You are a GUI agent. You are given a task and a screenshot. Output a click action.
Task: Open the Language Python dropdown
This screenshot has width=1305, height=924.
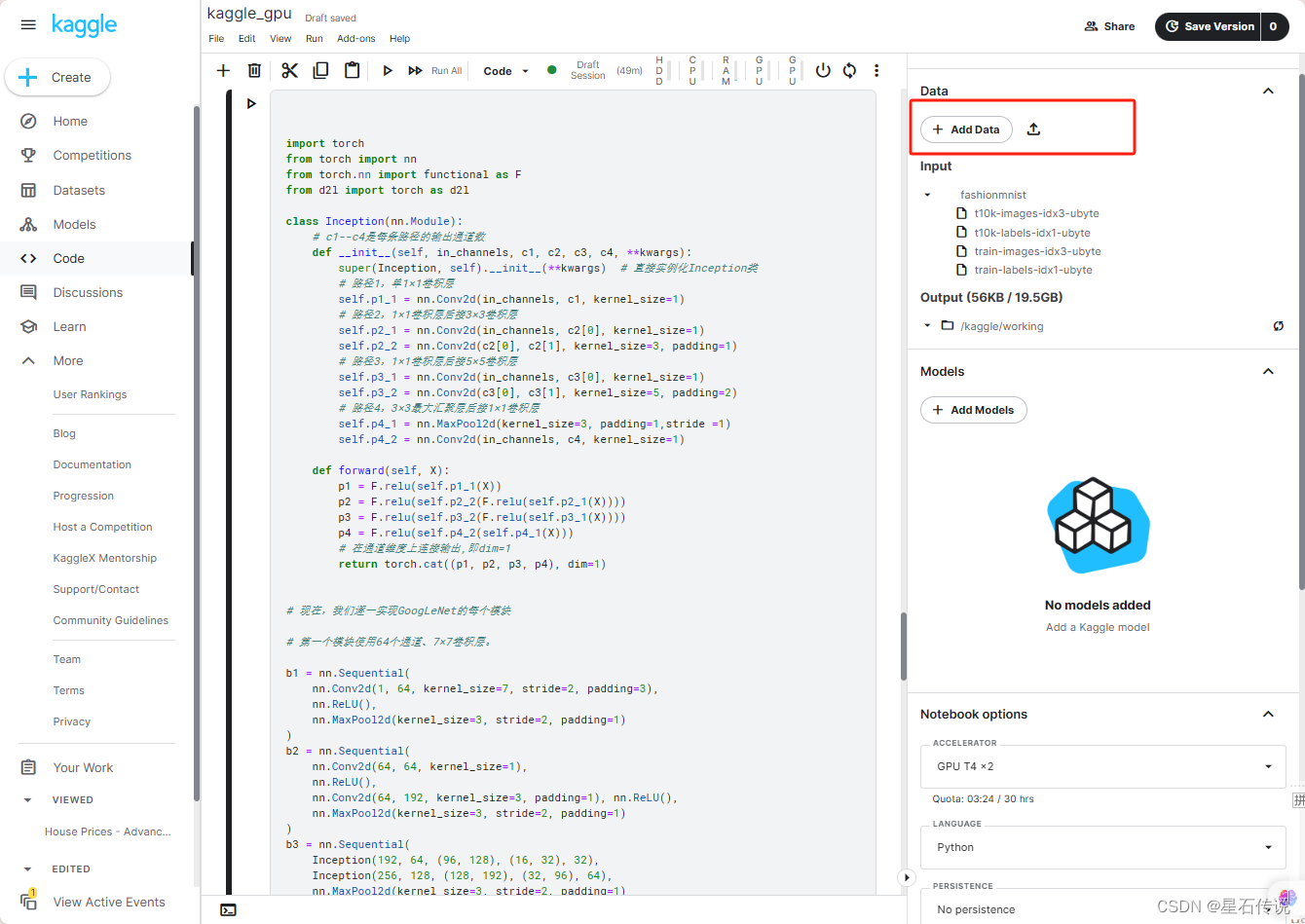click(x=1102, y=847)
